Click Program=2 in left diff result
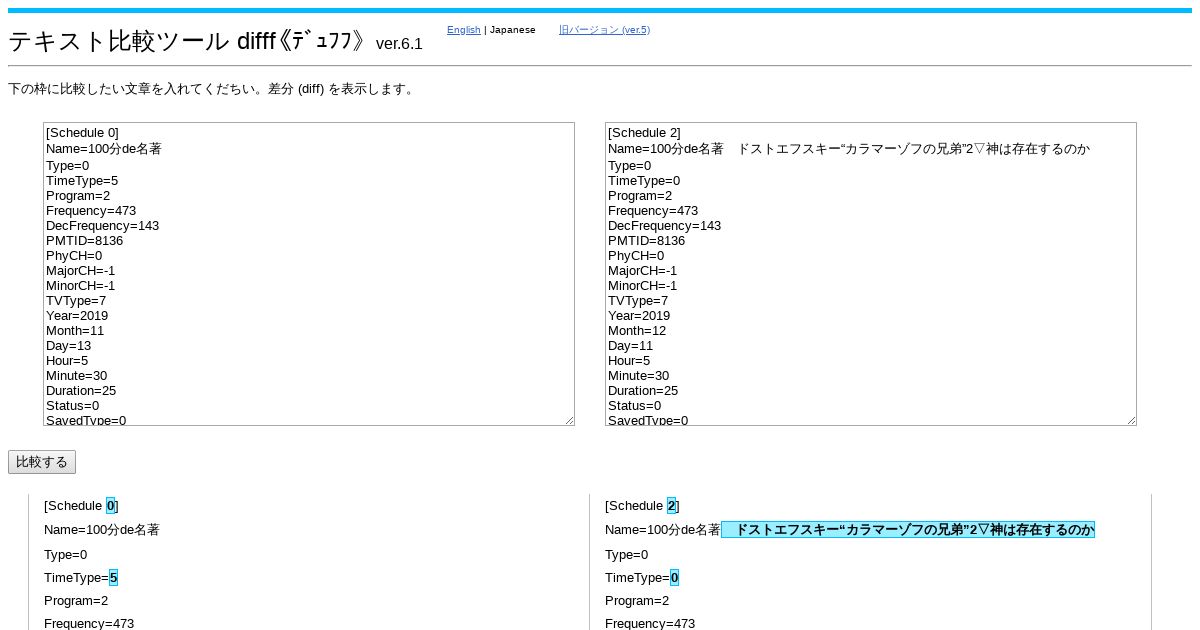 coord(76,601)
